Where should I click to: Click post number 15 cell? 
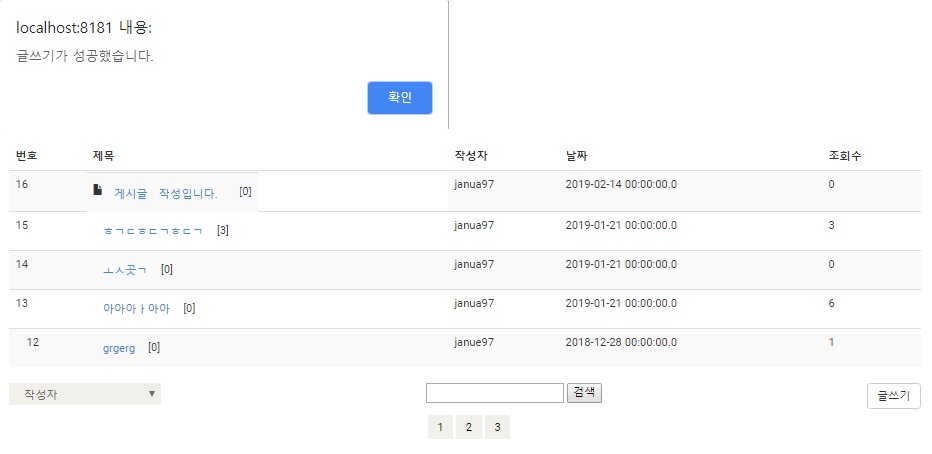pyautogui.click(x=22, y=225)
